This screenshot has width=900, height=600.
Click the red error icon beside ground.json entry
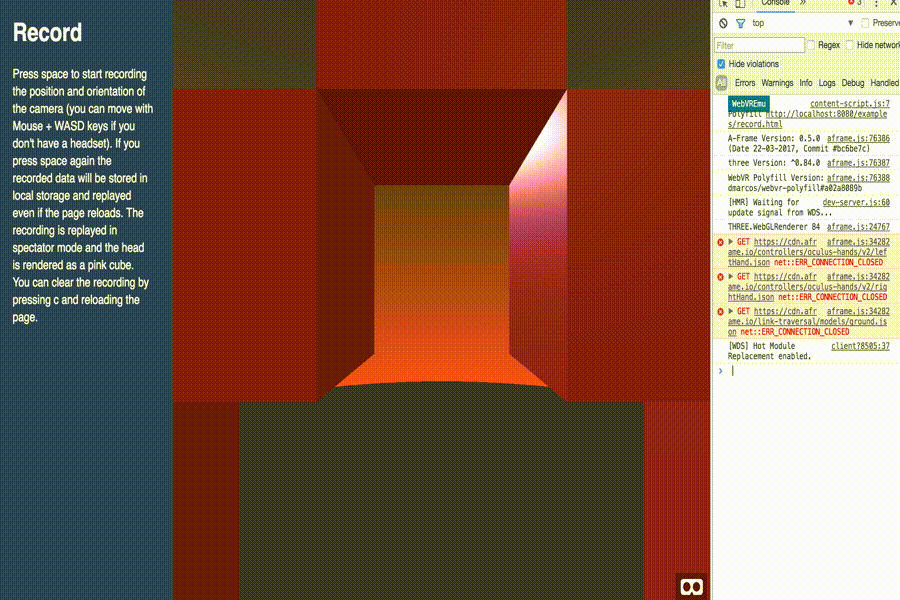coord(720,312)
